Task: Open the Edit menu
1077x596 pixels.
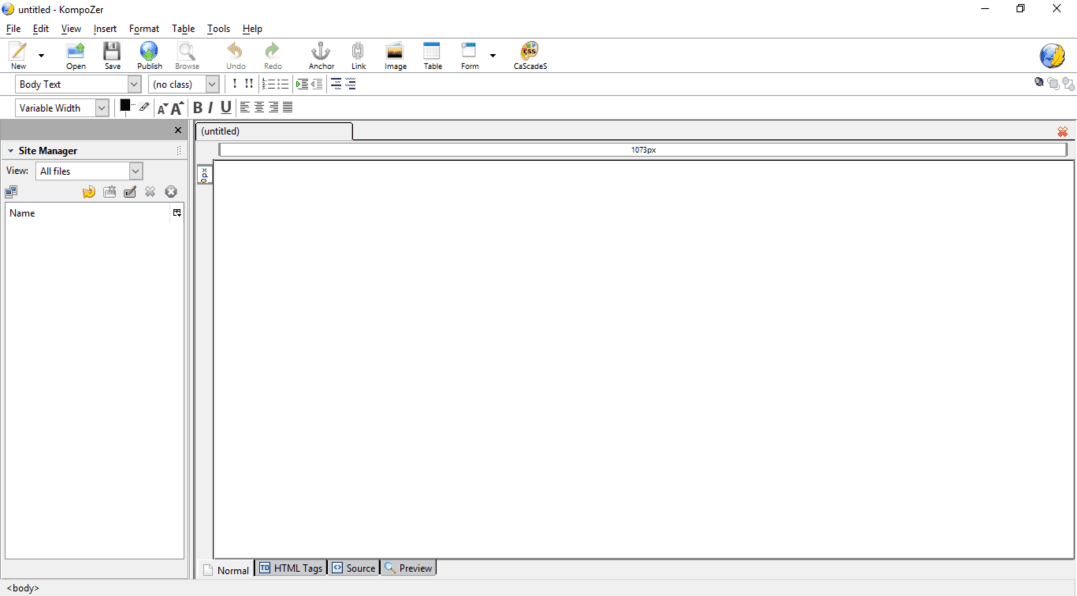Action: (41, 29)
